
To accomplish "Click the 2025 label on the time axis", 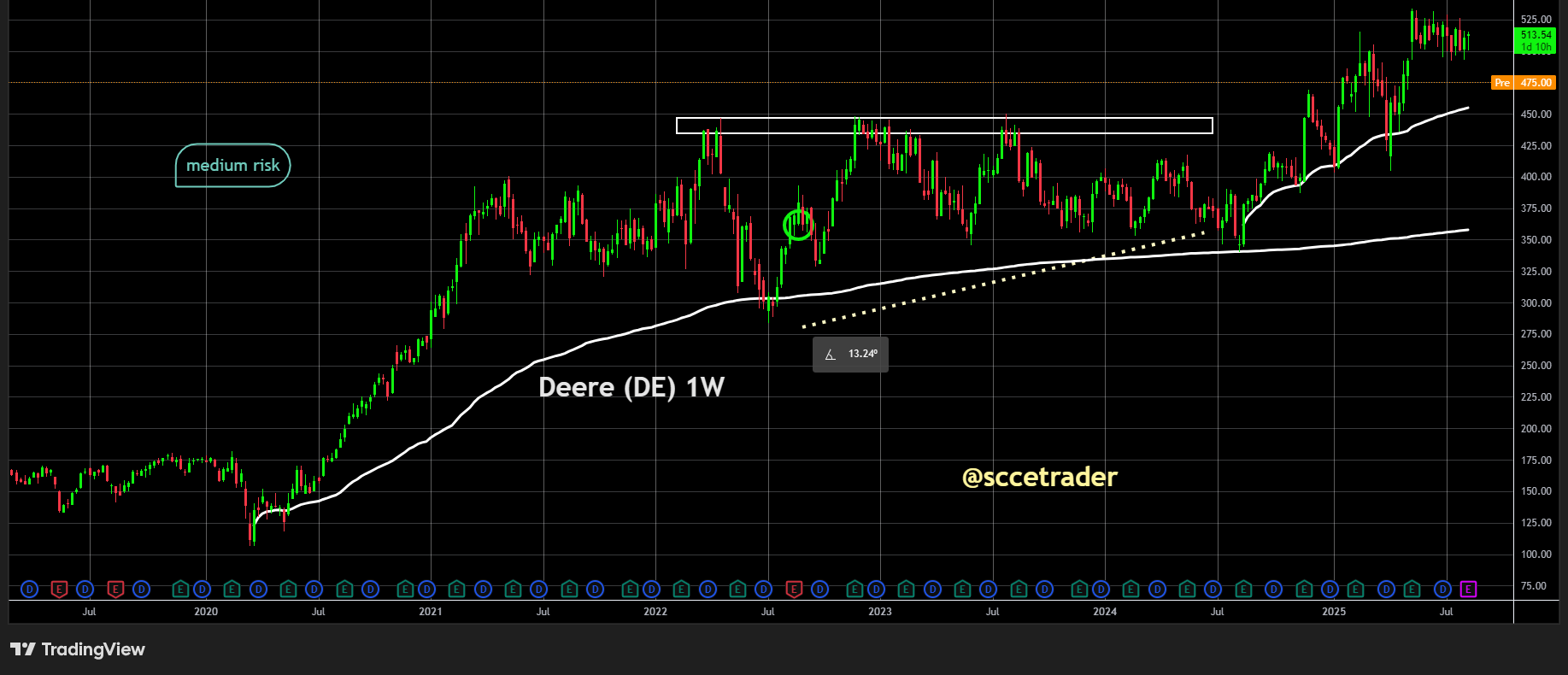I will 1334,612.
